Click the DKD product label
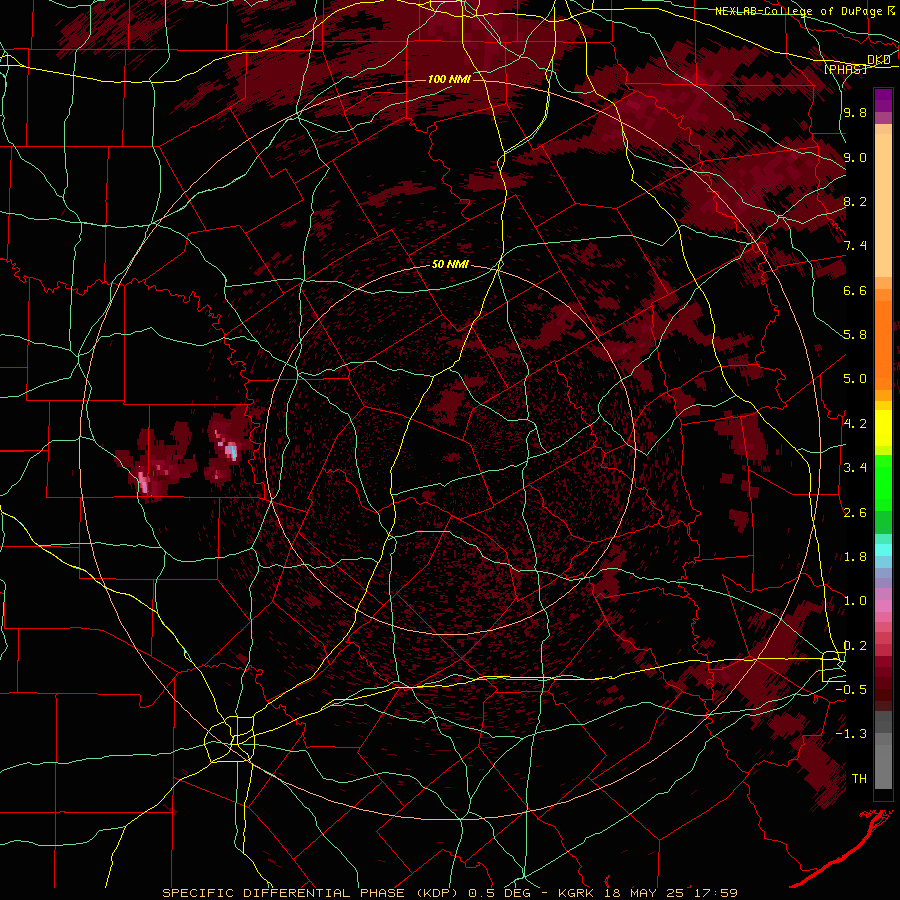Viewport: 900px width, 900px height. 878,60
